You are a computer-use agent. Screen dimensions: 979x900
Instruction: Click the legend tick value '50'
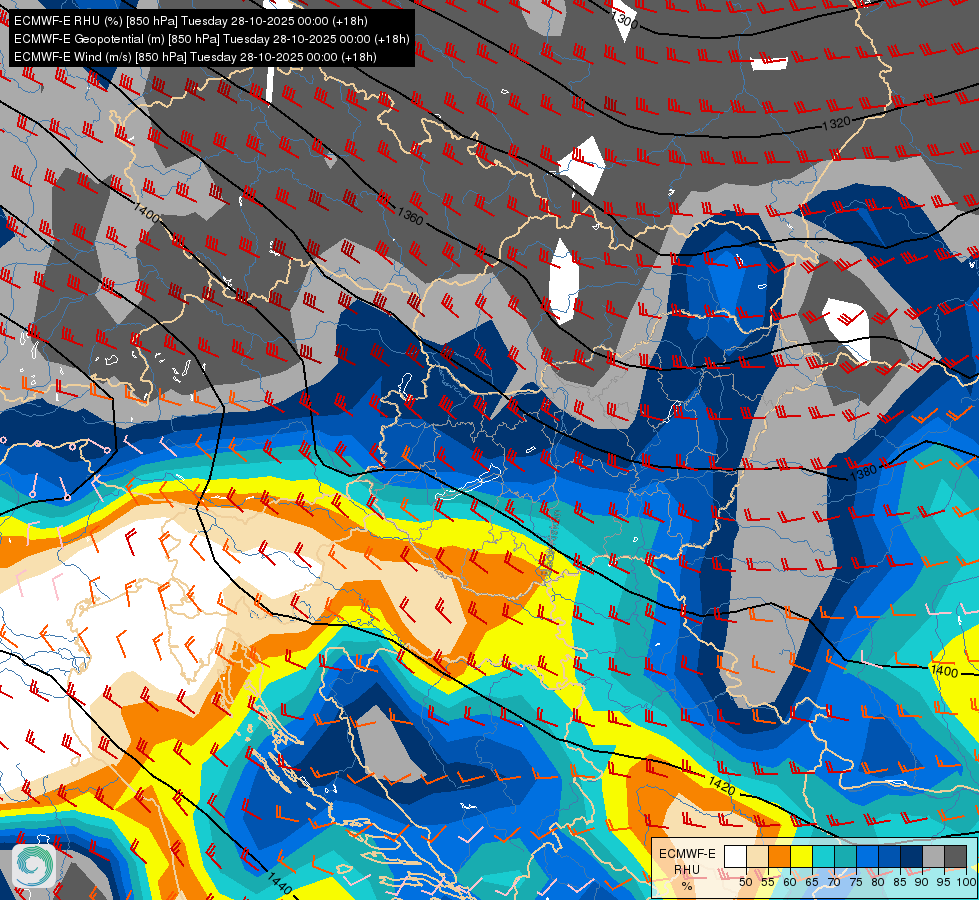pyautogui.click(x=745, y=882)
